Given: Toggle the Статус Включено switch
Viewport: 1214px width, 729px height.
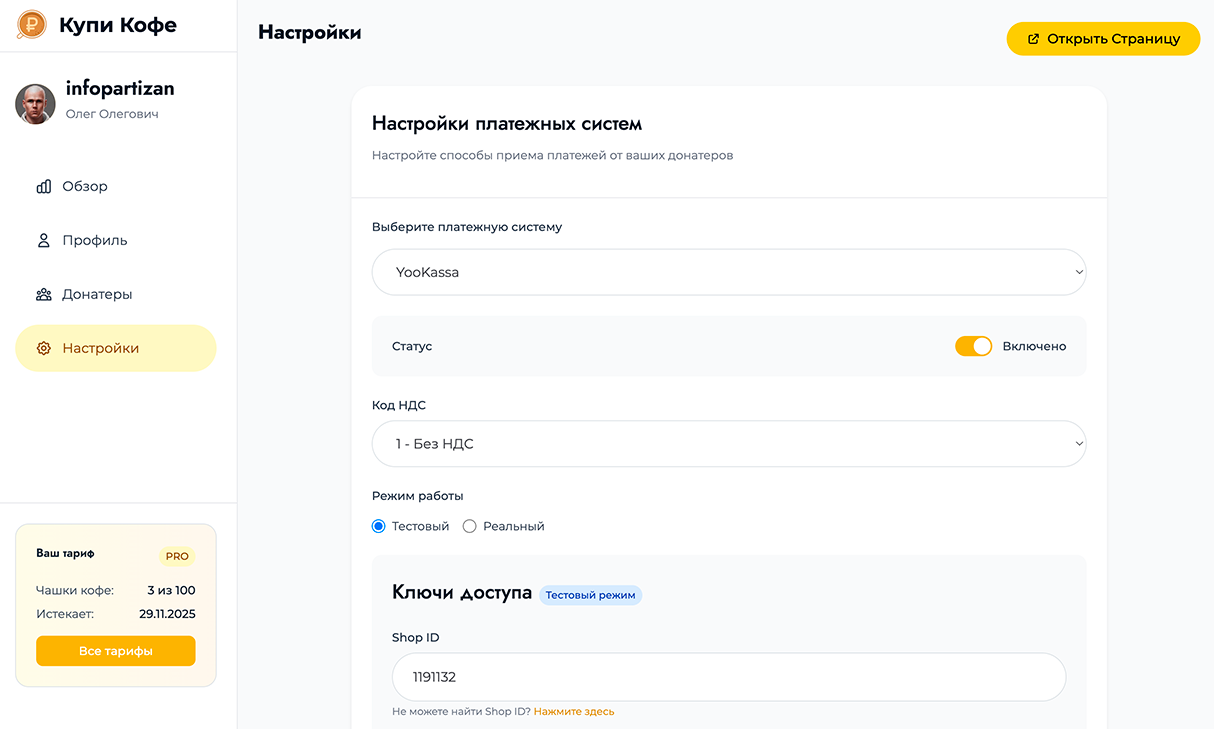Looking at the screenshot, I should (973, 346).
